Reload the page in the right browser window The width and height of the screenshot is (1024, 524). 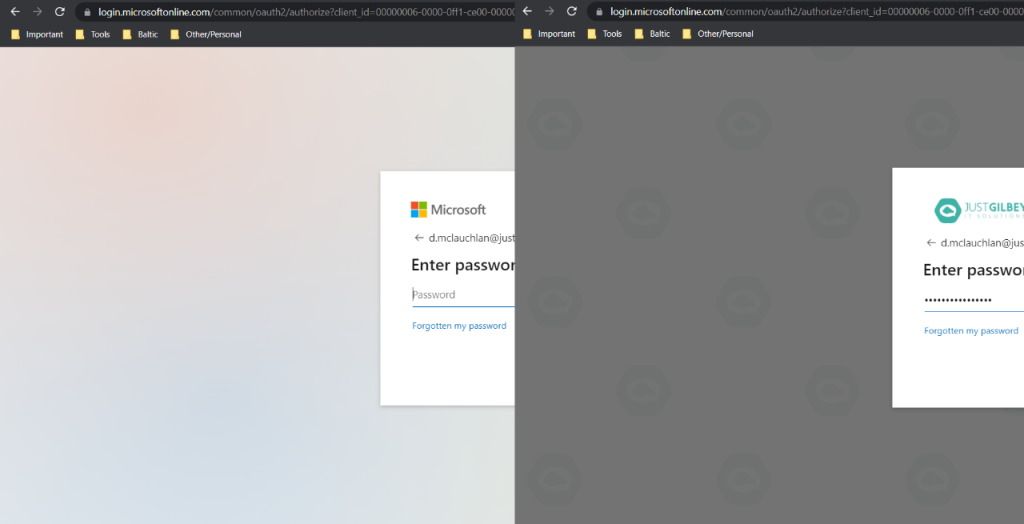[x=571, y=11]
